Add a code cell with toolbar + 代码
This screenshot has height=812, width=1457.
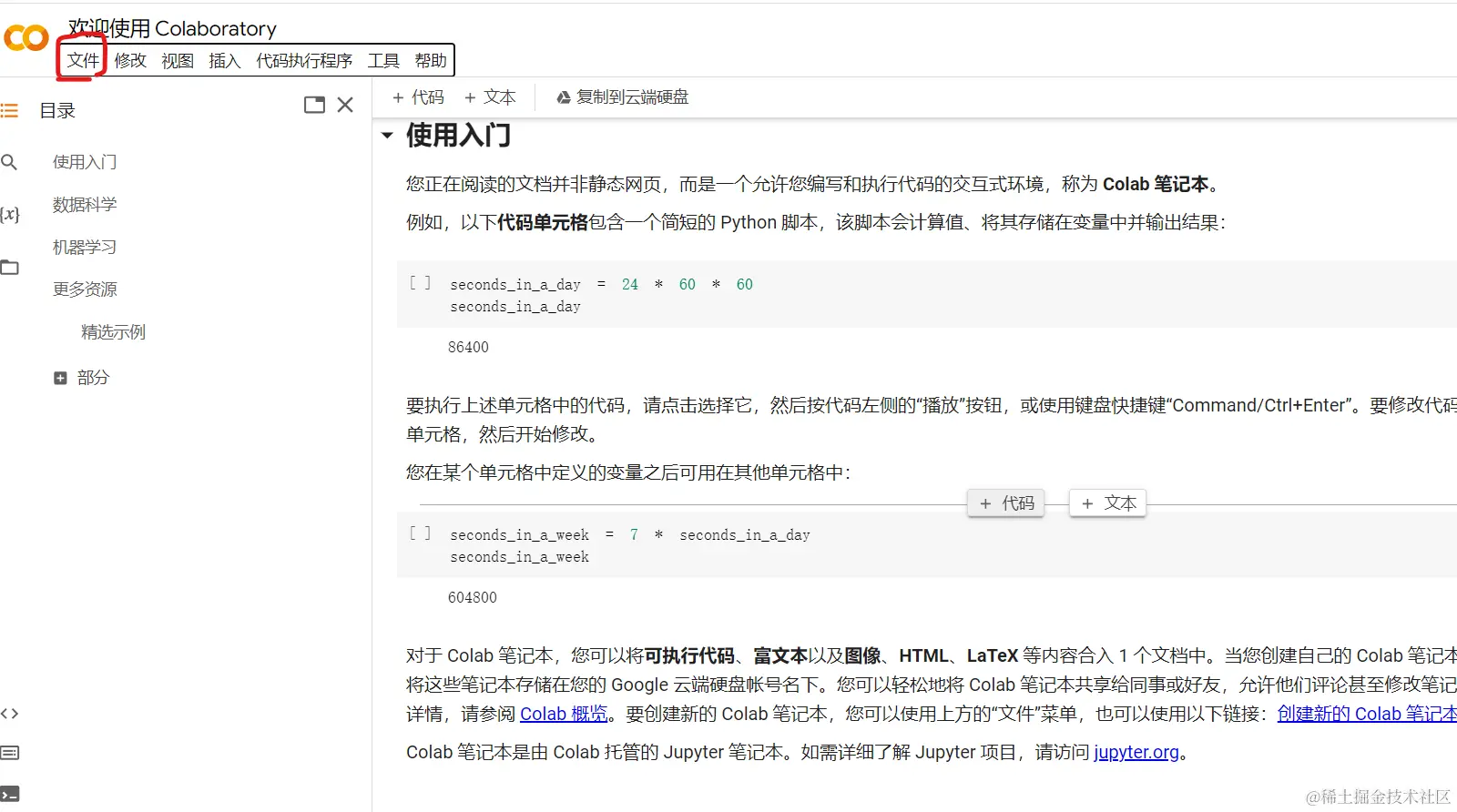coord(418,97)
